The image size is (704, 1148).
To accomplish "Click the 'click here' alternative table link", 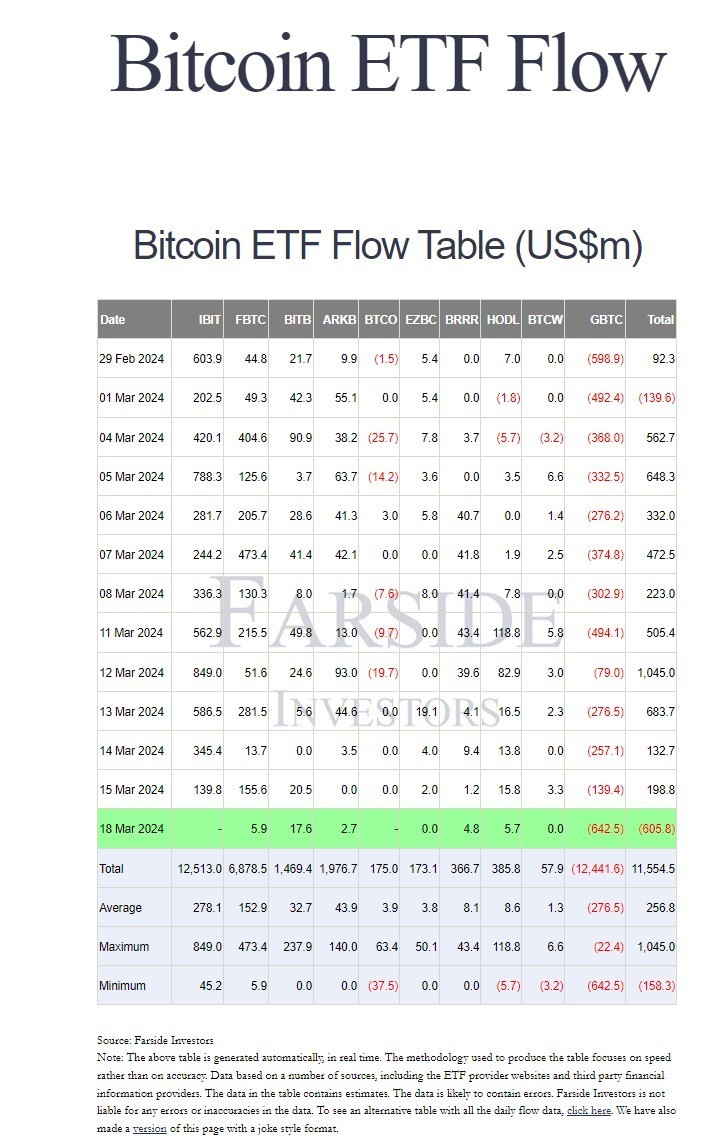I will [590, 1112].
